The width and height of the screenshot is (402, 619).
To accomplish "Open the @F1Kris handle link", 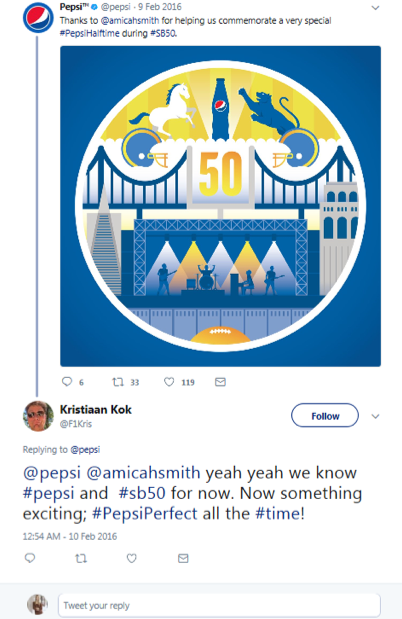I will pyautogui.click(x=75, y=424).
